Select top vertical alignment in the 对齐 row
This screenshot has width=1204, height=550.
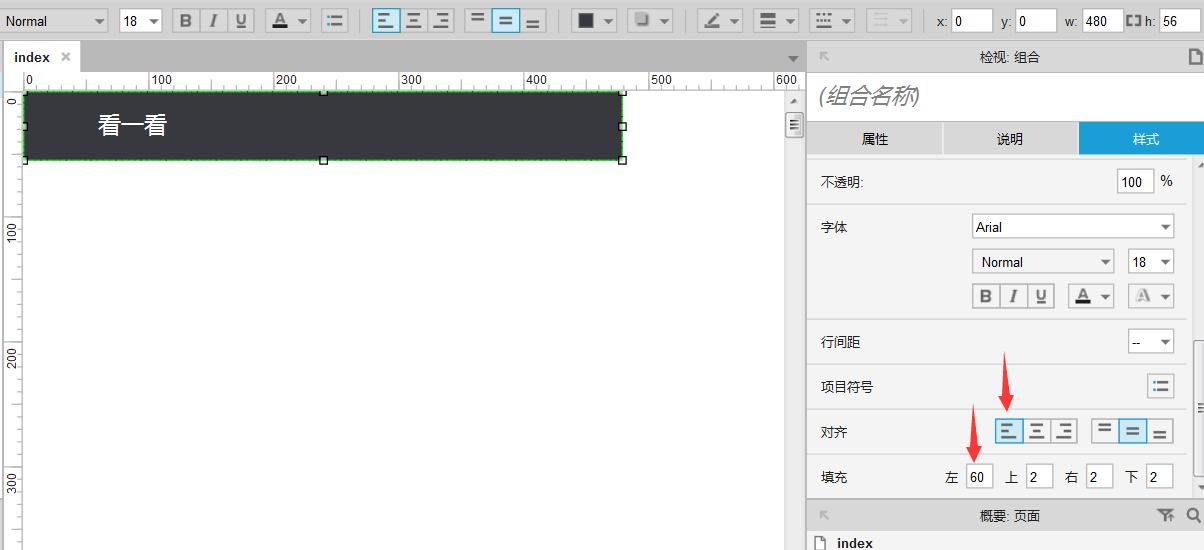pyautogui.click(x=1104, y=431)
